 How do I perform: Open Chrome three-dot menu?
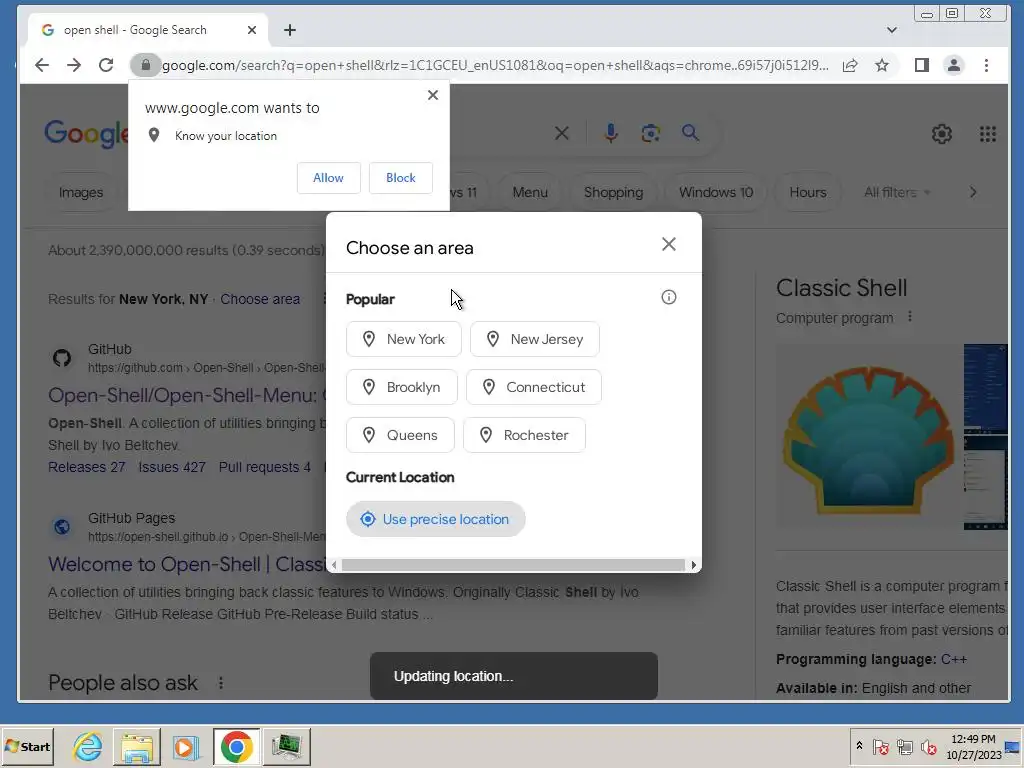986,65
